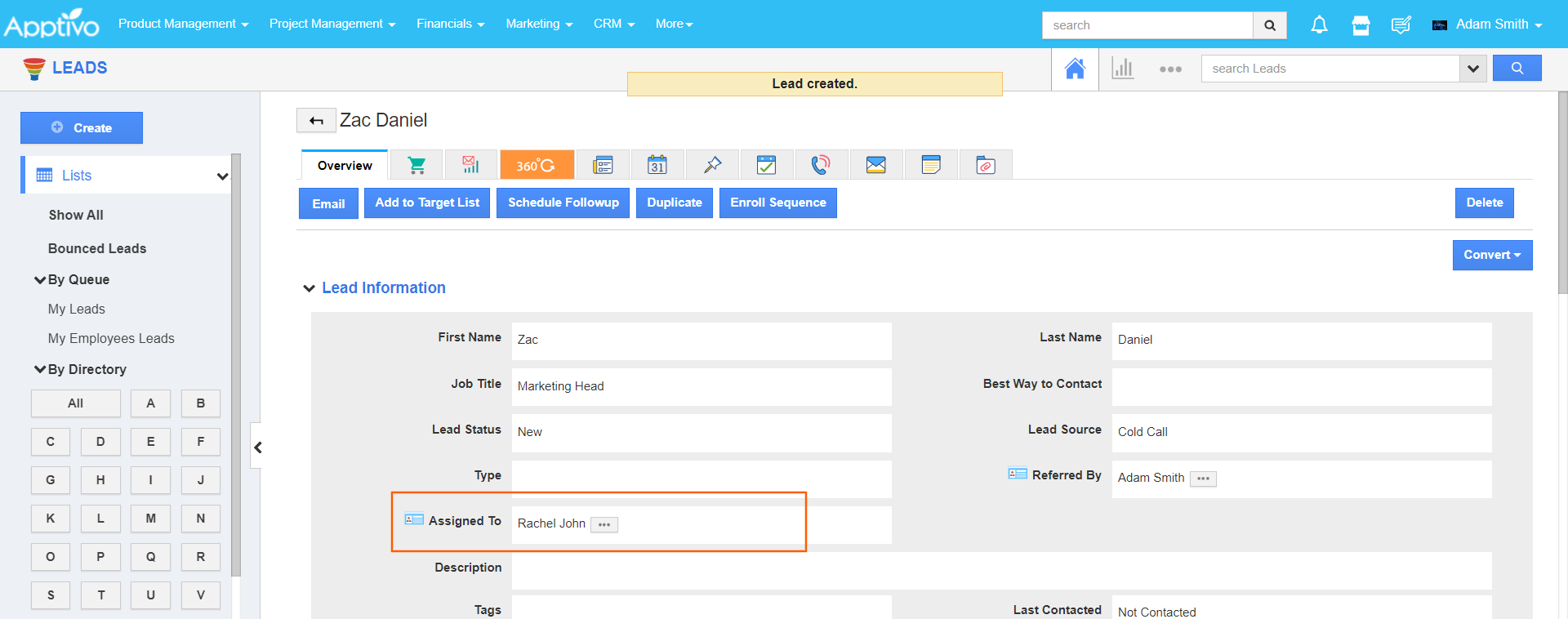Screen dimensions: 1568x619
Task: Click the blue Leads search button
Action: 1517,68
